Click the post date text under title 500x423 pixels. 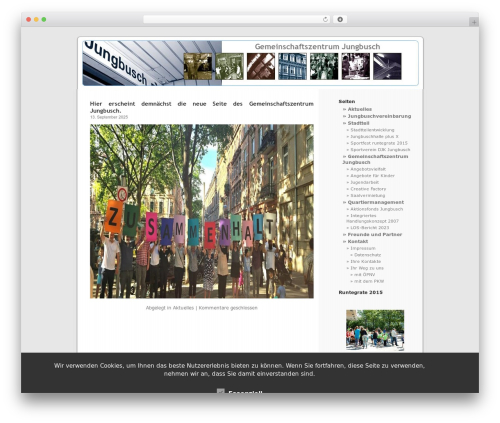[109, 117]
